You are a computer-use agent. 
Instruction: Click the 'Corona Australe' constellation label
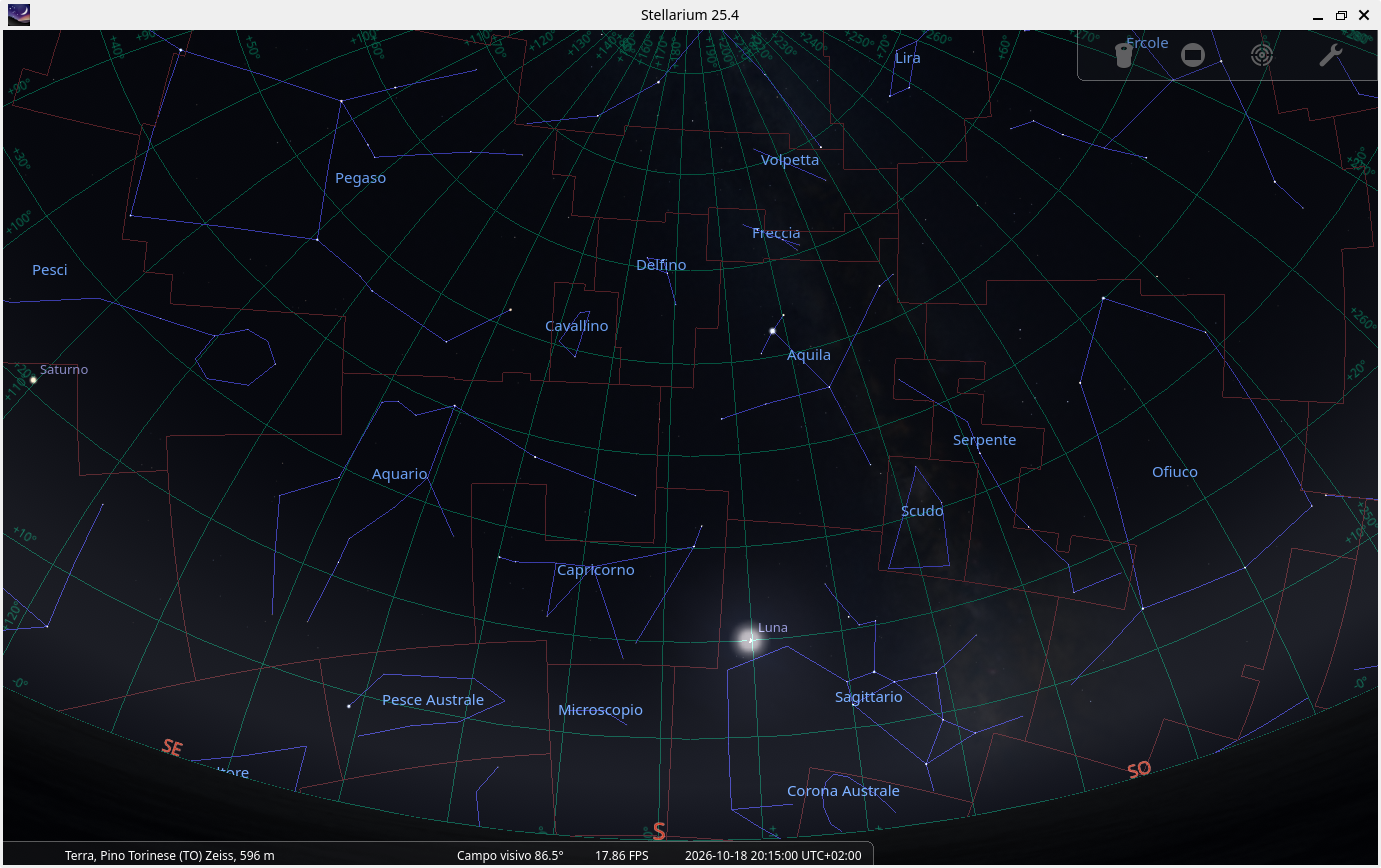843,791
